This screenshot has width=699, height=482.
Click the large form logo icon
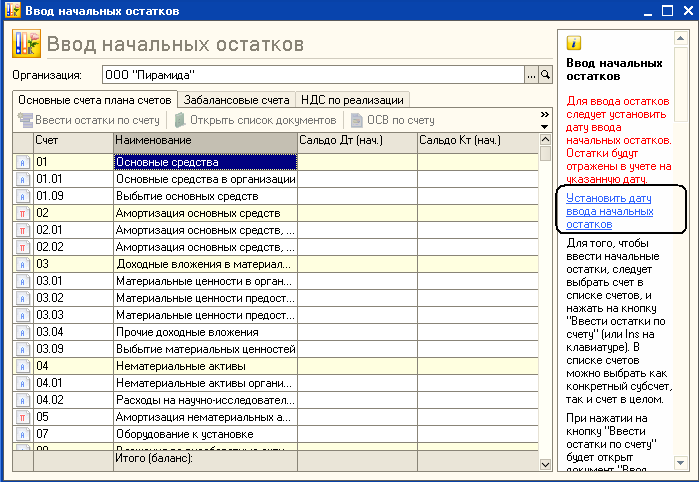pos(26,44)
